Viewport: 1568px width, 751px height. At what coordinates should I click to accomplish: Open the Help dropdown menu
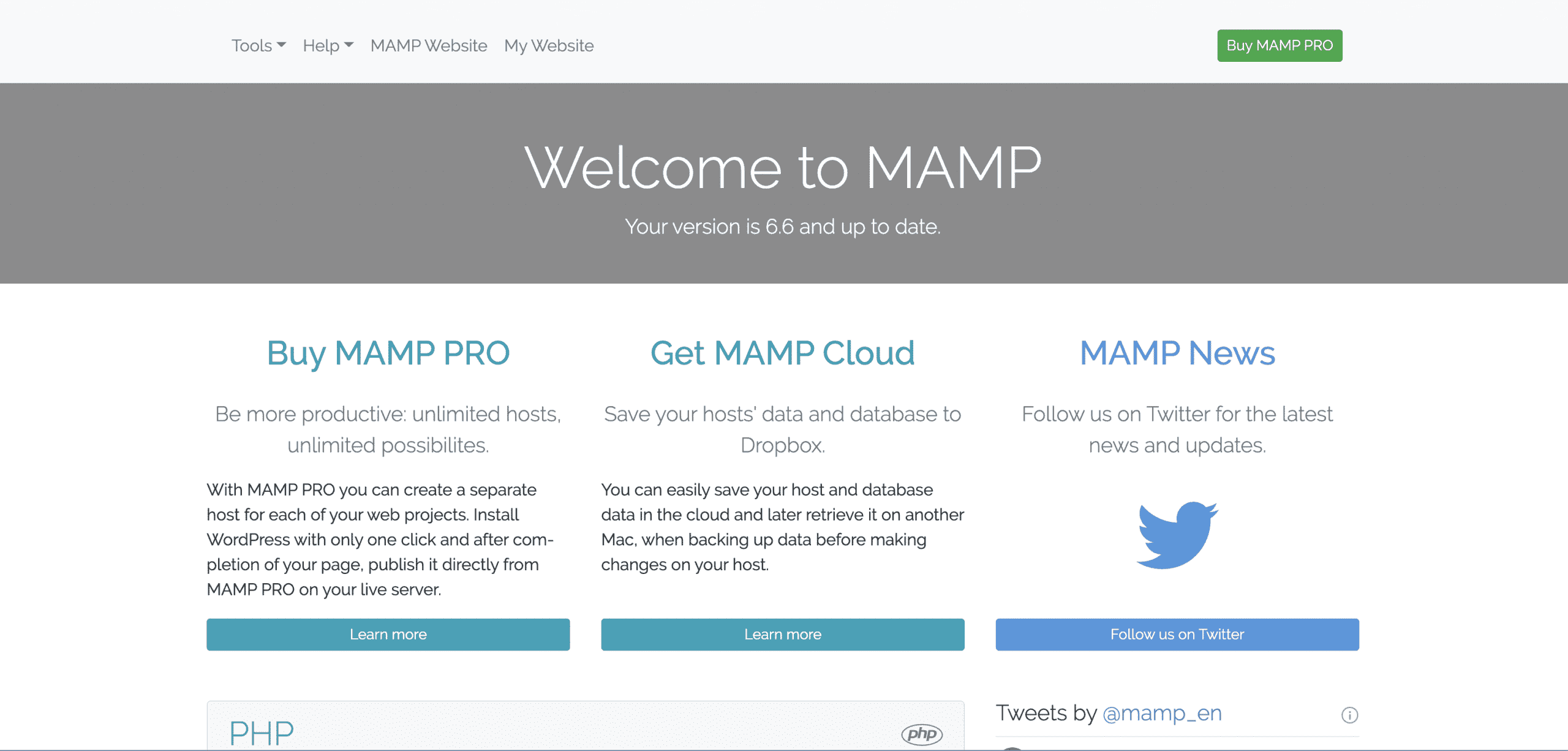click(328, 45)
